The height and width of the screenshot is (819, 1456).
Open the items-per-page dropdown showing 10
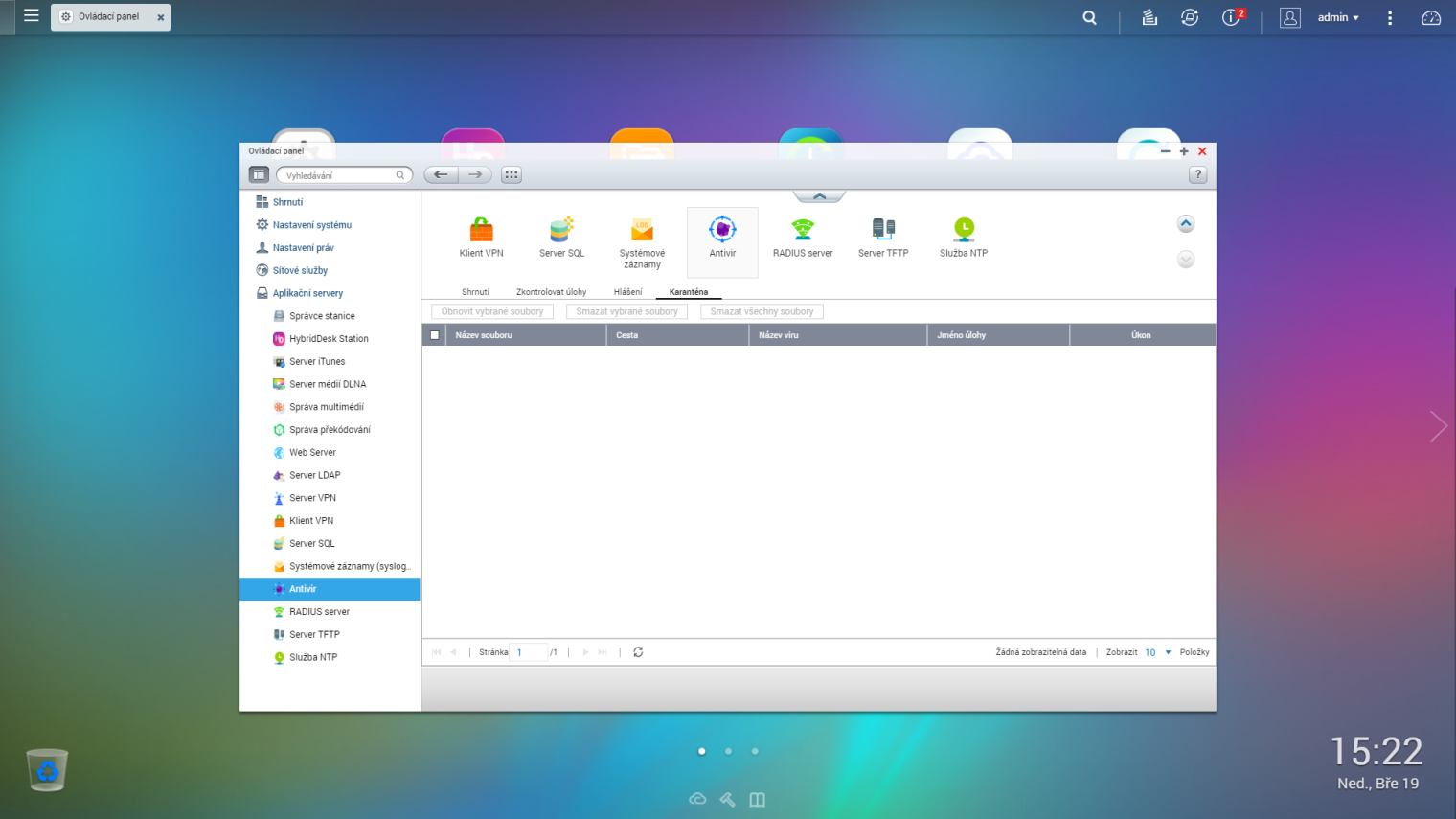(x=1157, y=652)
